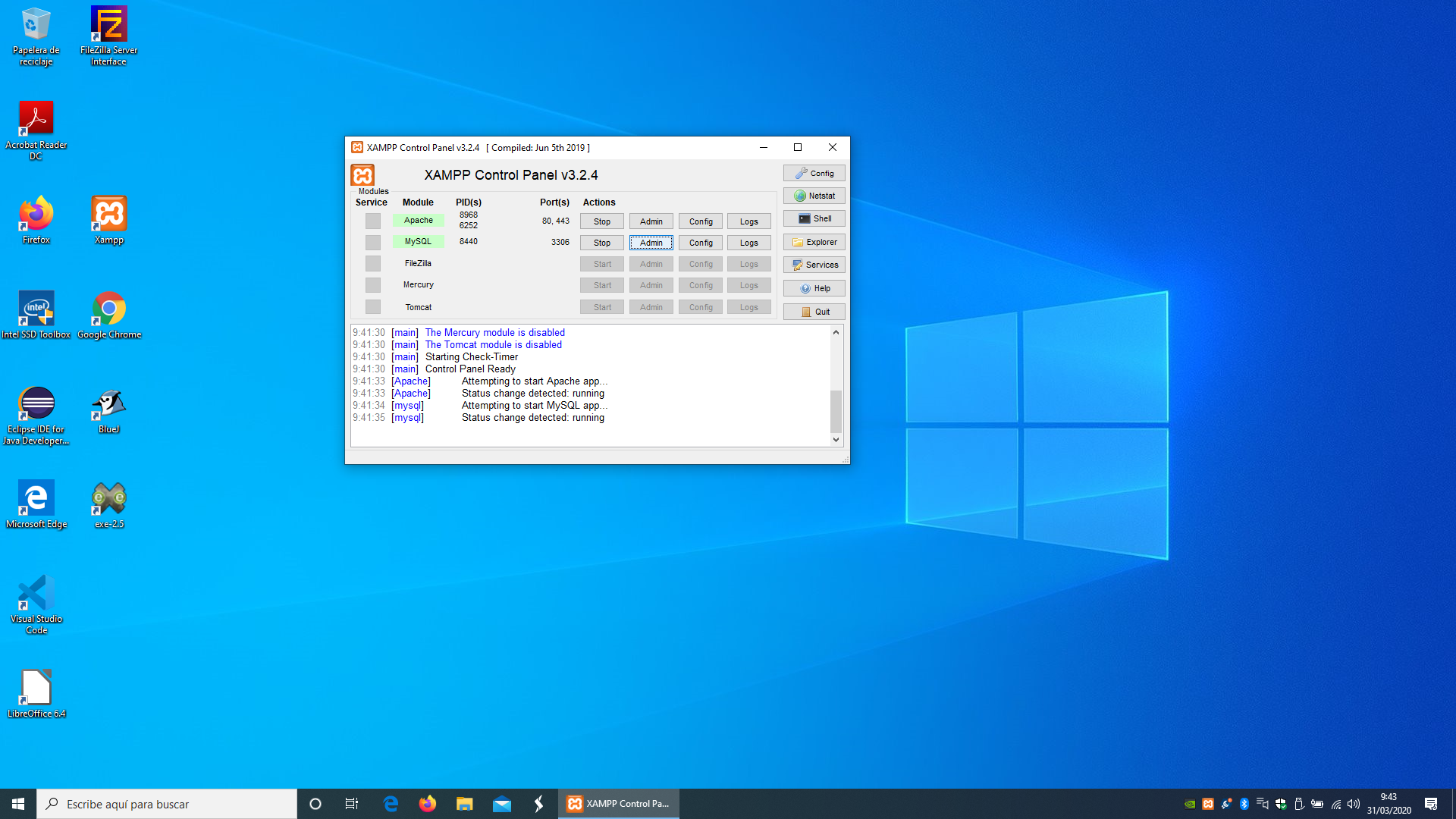Open Services from XAMPP side panel
This screenshot has width=1456, height=819.
click(x=814, y=265)
